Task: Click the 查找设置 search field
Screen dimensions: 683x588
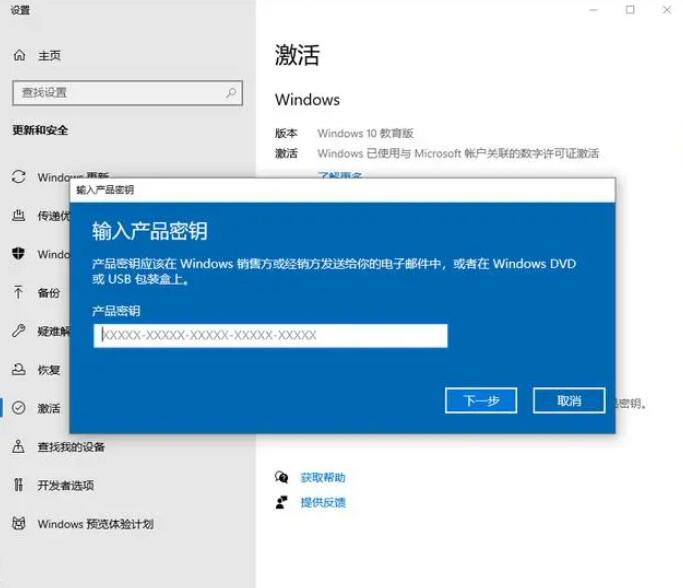Action: tap(127, 92)
